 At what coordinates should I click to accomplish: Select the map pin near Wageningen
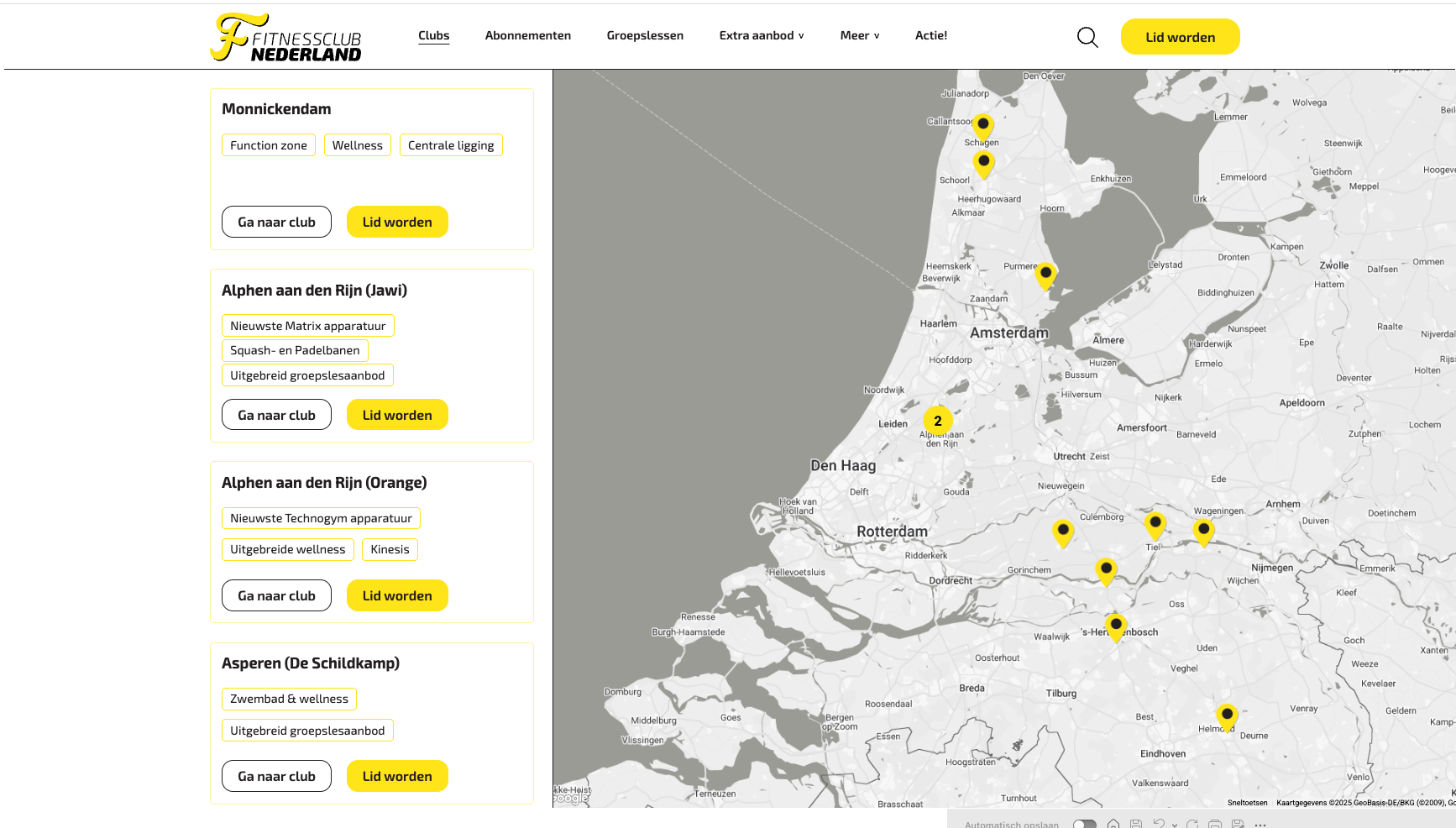tap(1203, 531)
